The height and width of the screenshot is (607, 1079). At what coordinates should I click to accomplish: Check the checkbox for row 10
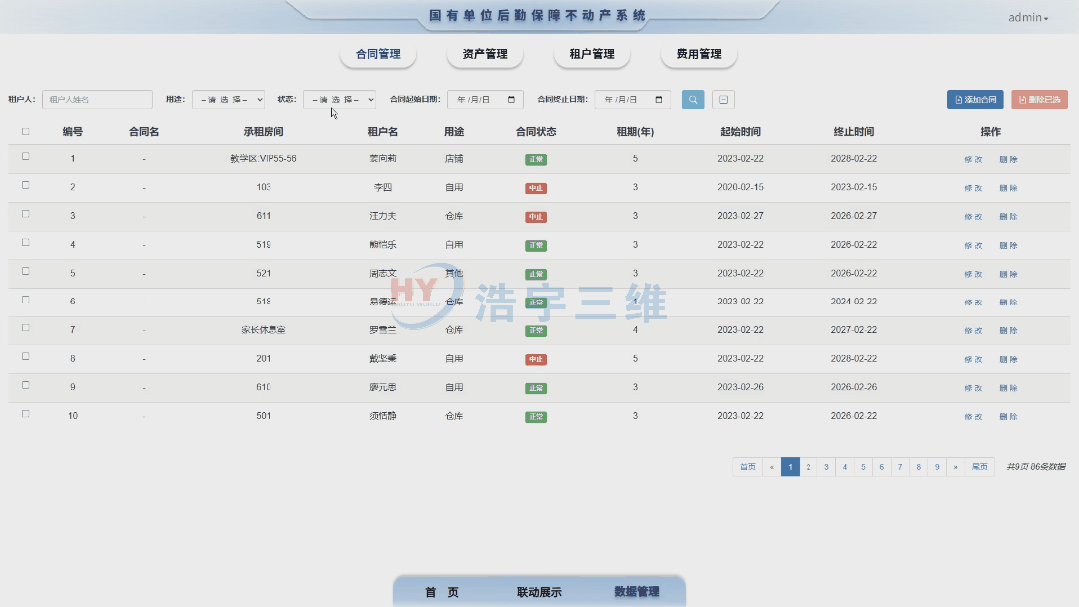[25, 414]
